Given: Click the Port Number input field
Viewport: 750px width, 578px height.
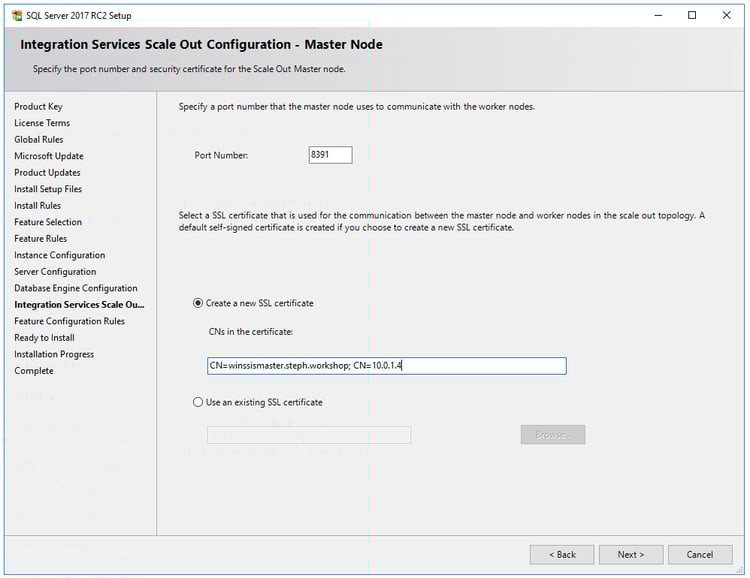Looking at the screenshot, I should click(331, 155).
